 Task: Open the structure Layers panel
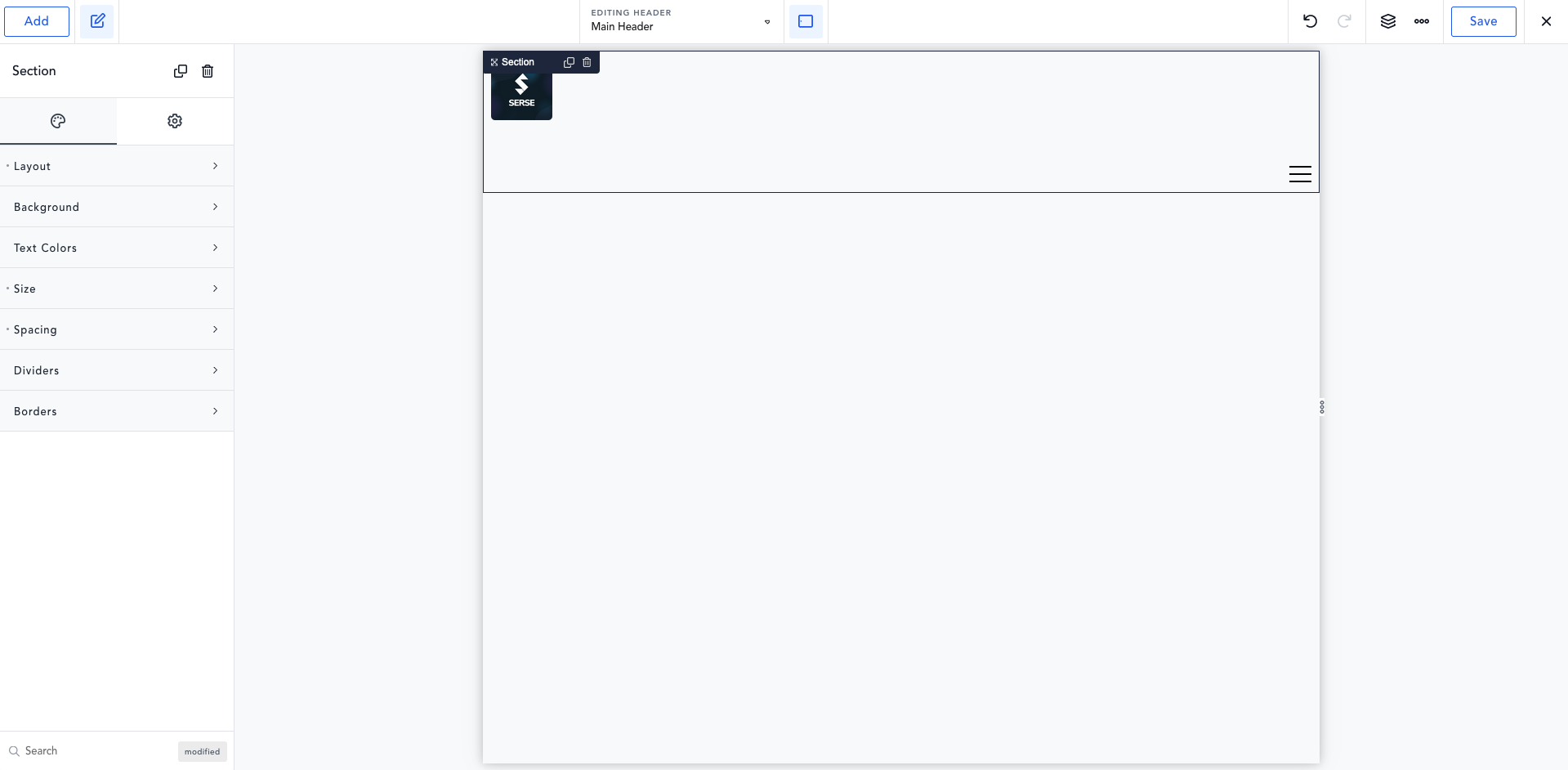(1387, 21)
